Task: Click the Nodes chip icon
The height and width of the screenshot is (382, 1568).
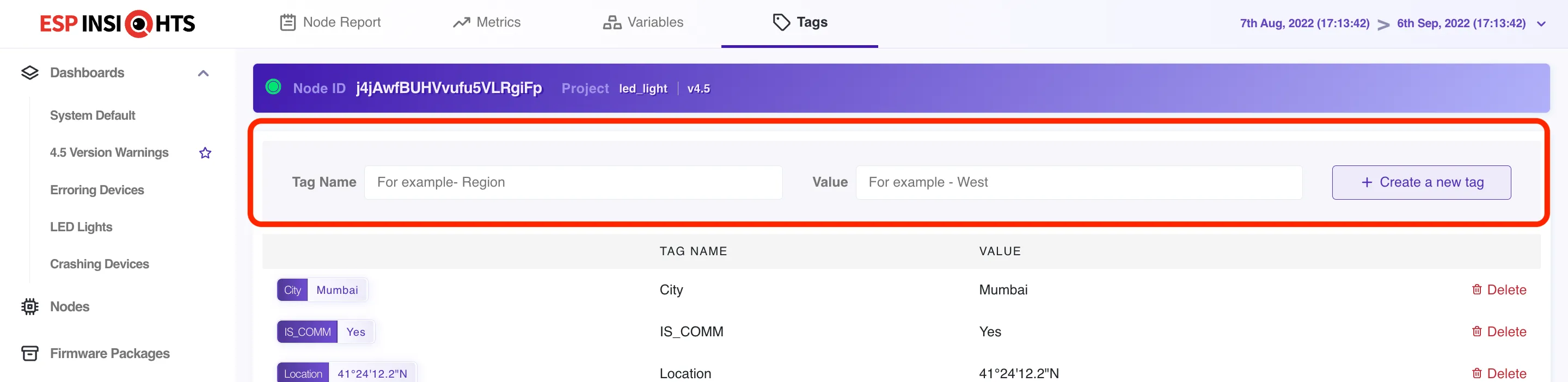Action: pyautogui.click(x=30, y=306)
